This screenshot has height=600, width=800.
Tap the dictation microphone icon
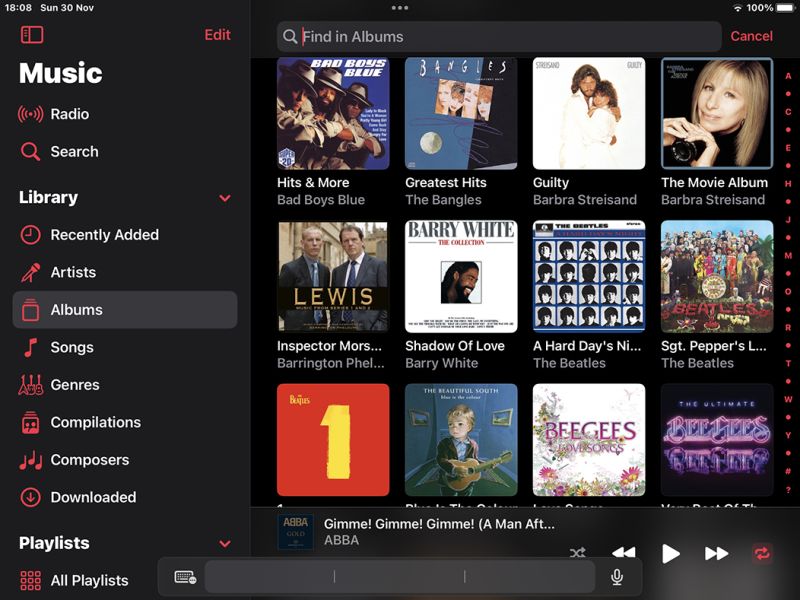(x=617, y=577)
